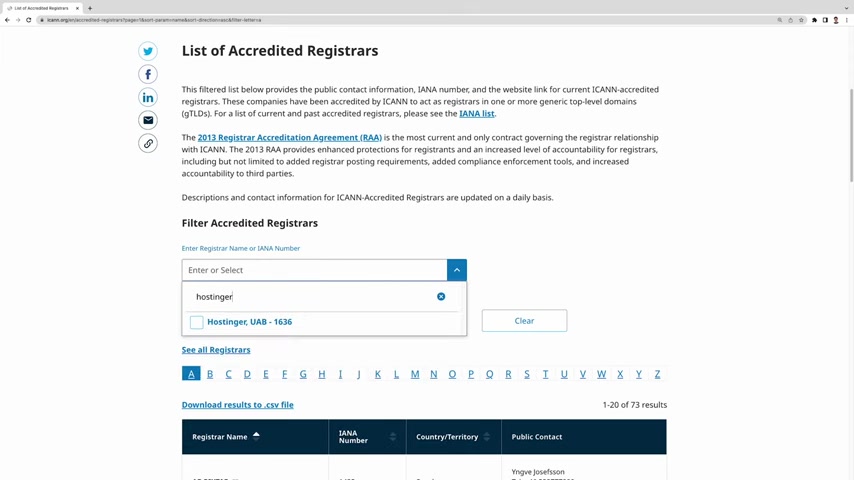Image resolution: width=854 pixels, height=480 pixels.
Task: Filter registrars by letter L
Action: click(x=396, y=374)
